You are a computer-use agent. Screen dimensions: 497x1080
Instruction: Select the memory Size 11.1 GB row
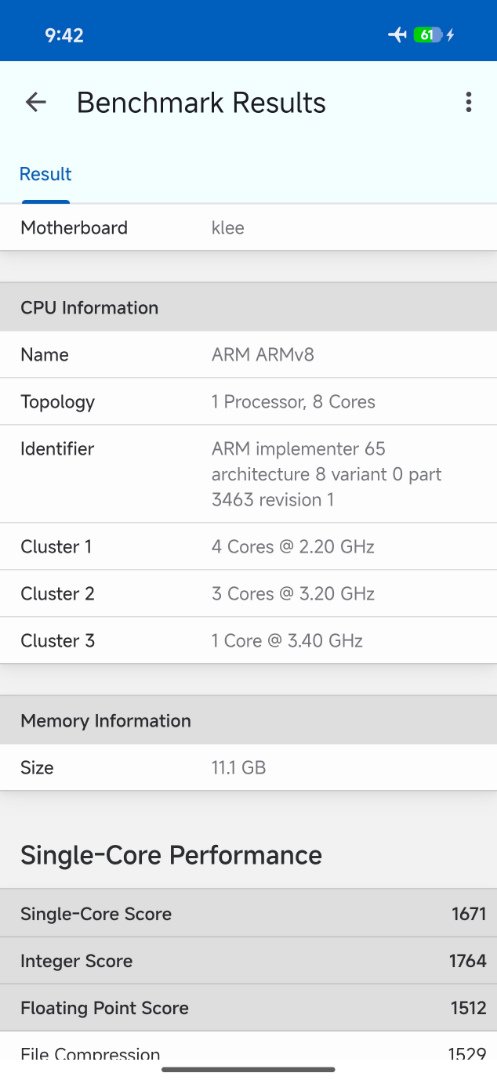pyautogui.click(x=248, y=767)
